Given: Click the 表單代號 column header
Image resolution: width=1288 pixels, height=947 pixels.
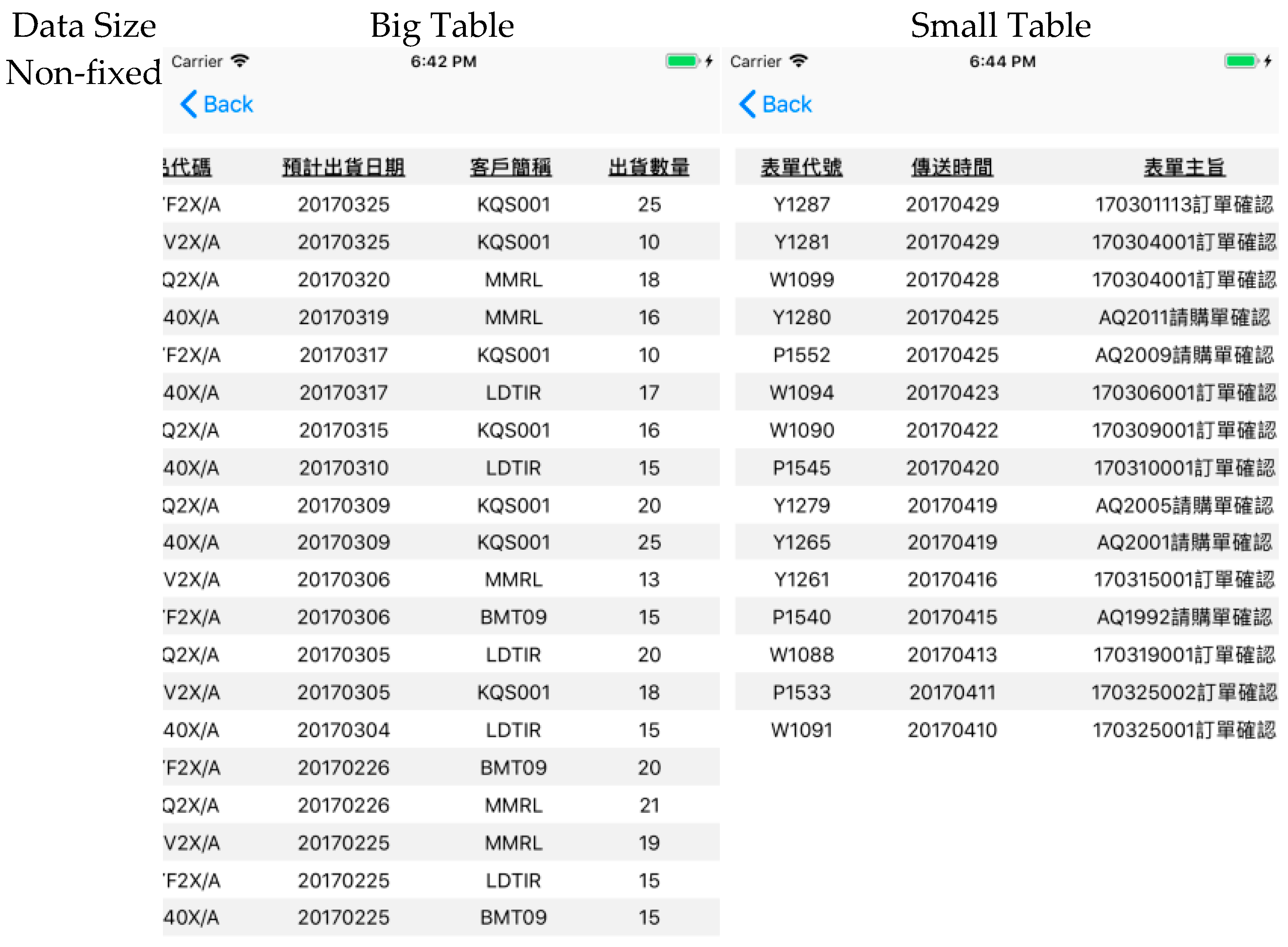Looking at the screenshot, I should (801, 168).
